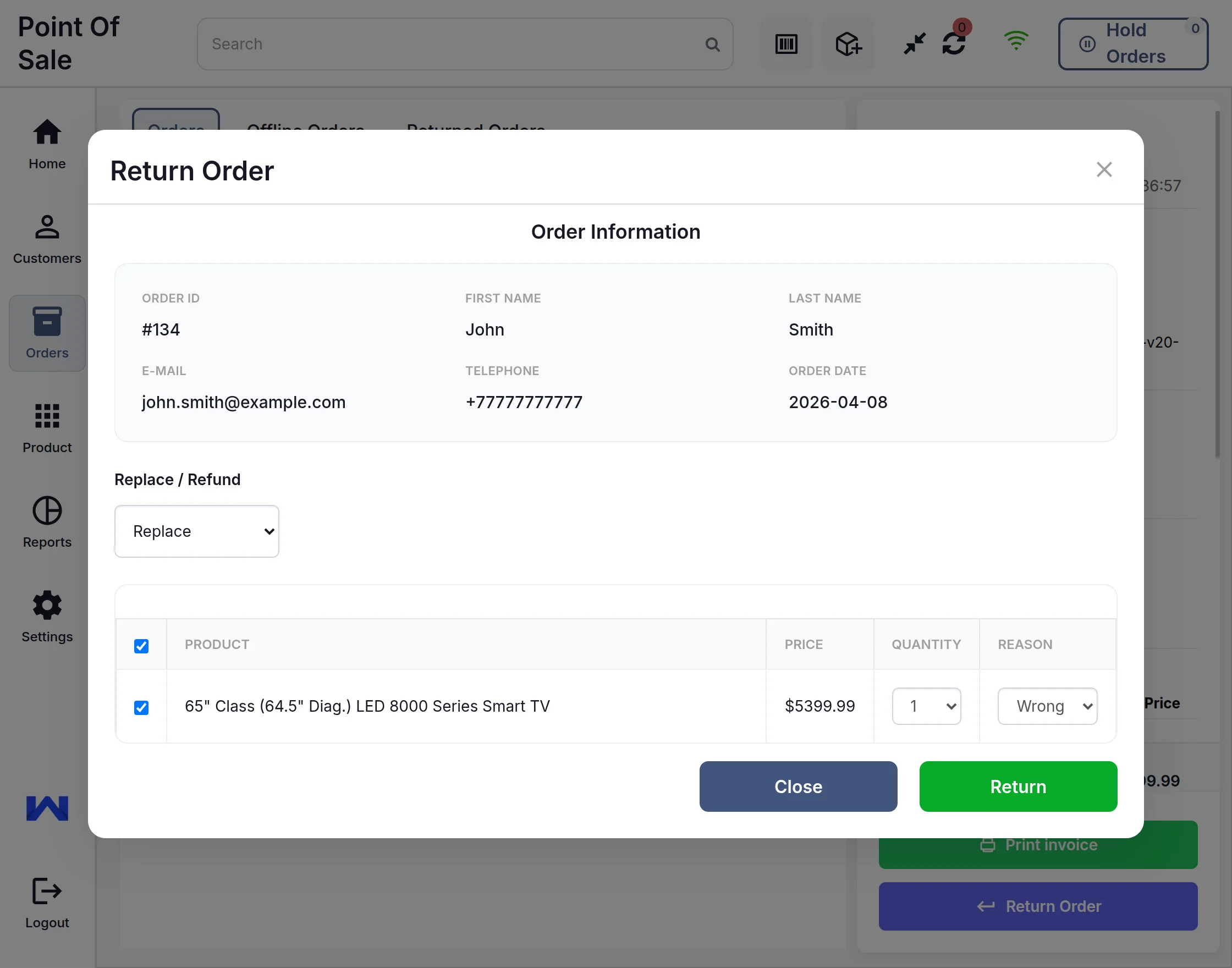Image resolution: width=1232 pixels, height=968 pixels.
Task: Open the quantity dropdown showing 1
Action: point(926,706)
